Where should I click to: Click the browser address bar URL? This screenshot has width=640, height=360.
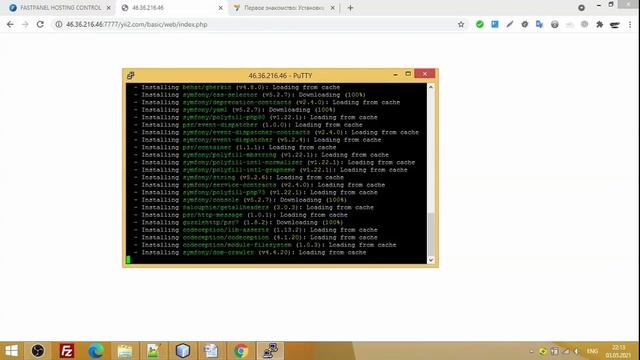click(137, 24)
